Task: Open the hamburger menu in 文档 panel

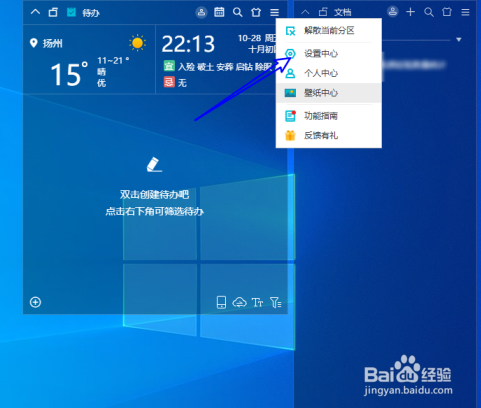Action: (465, 12)
